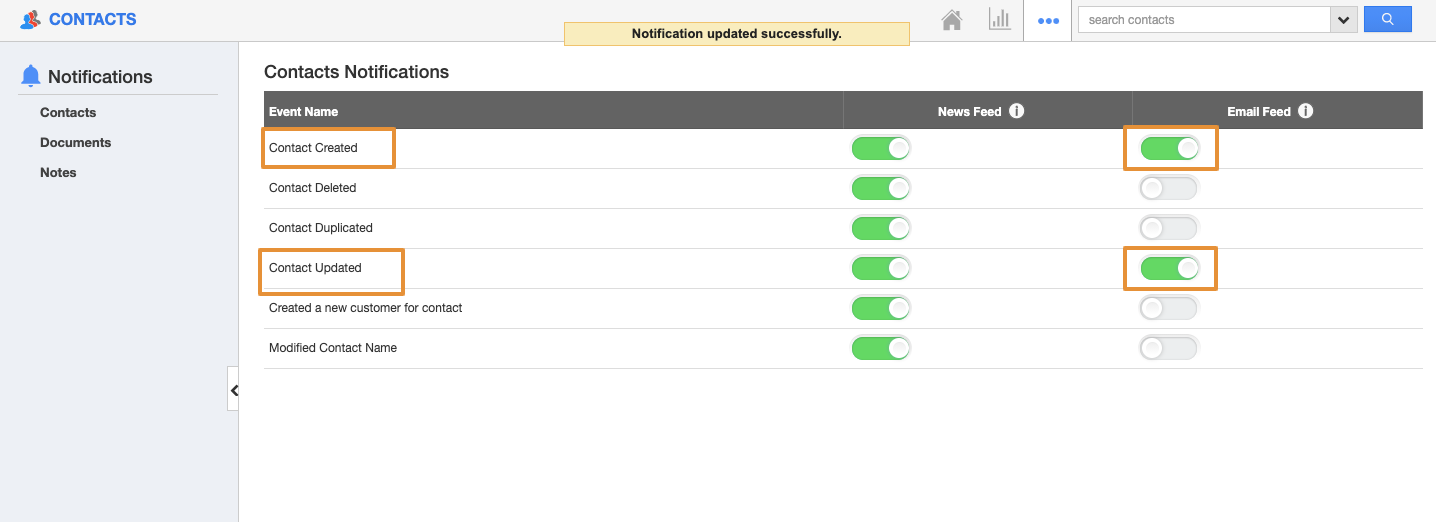This screenshot has height=522, width=1436.
Task: Click the Contacts app logo icon
Action: pyautogui.click(x=31, y=19)
